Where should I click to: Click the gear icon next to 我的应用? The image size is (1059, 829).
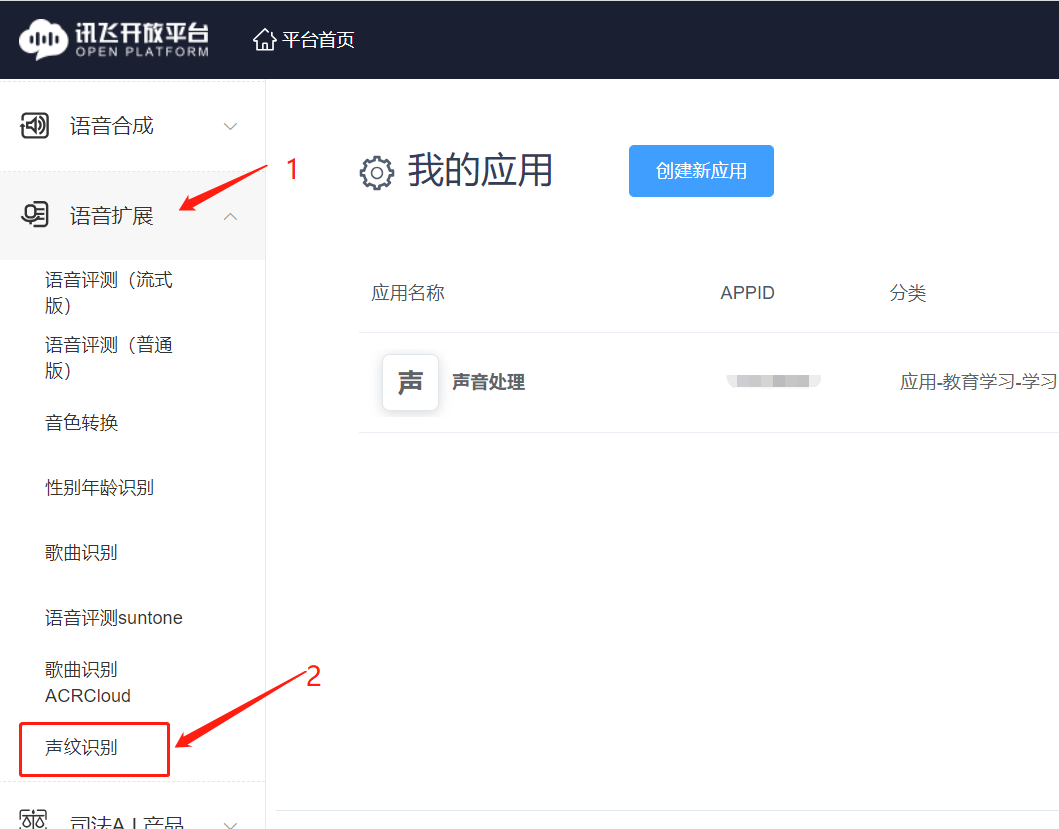[377, 172]
